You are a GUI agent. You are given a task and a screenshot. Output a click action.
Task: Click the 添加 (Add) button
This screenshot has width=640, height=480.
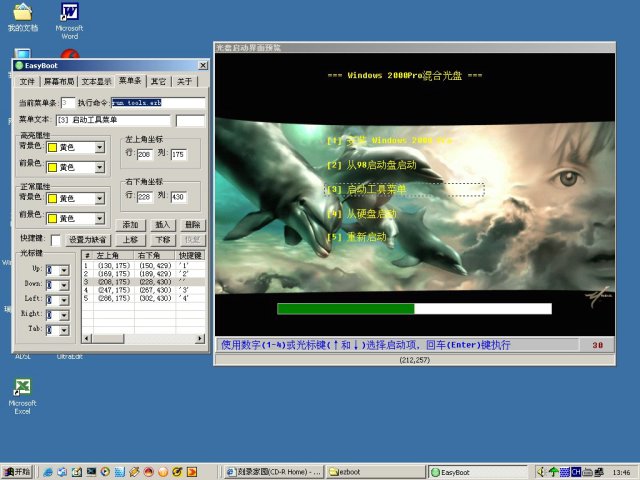pyautogui.click(x=130, y=225)
